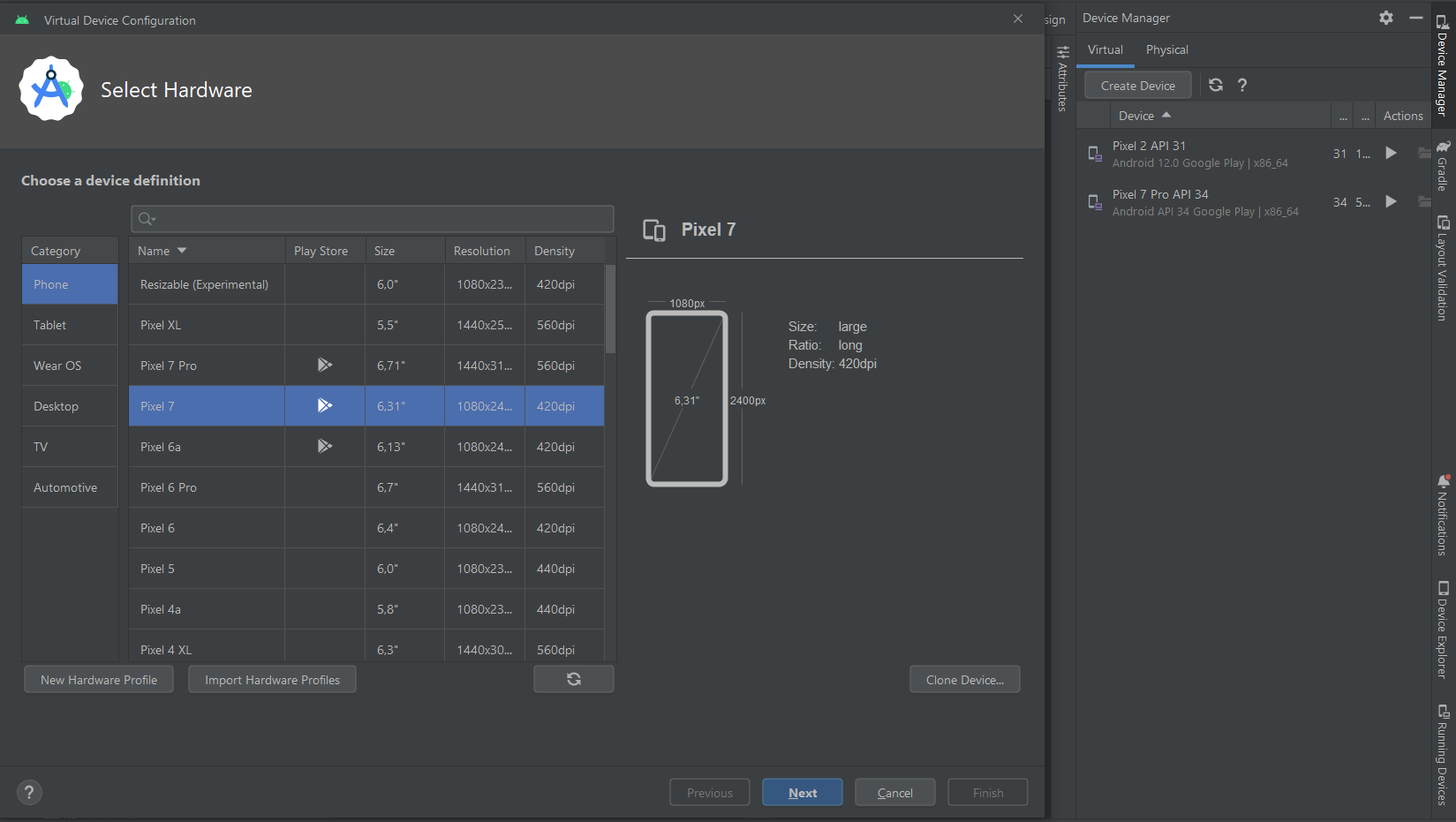Select Tablet category

coord(70,325)
